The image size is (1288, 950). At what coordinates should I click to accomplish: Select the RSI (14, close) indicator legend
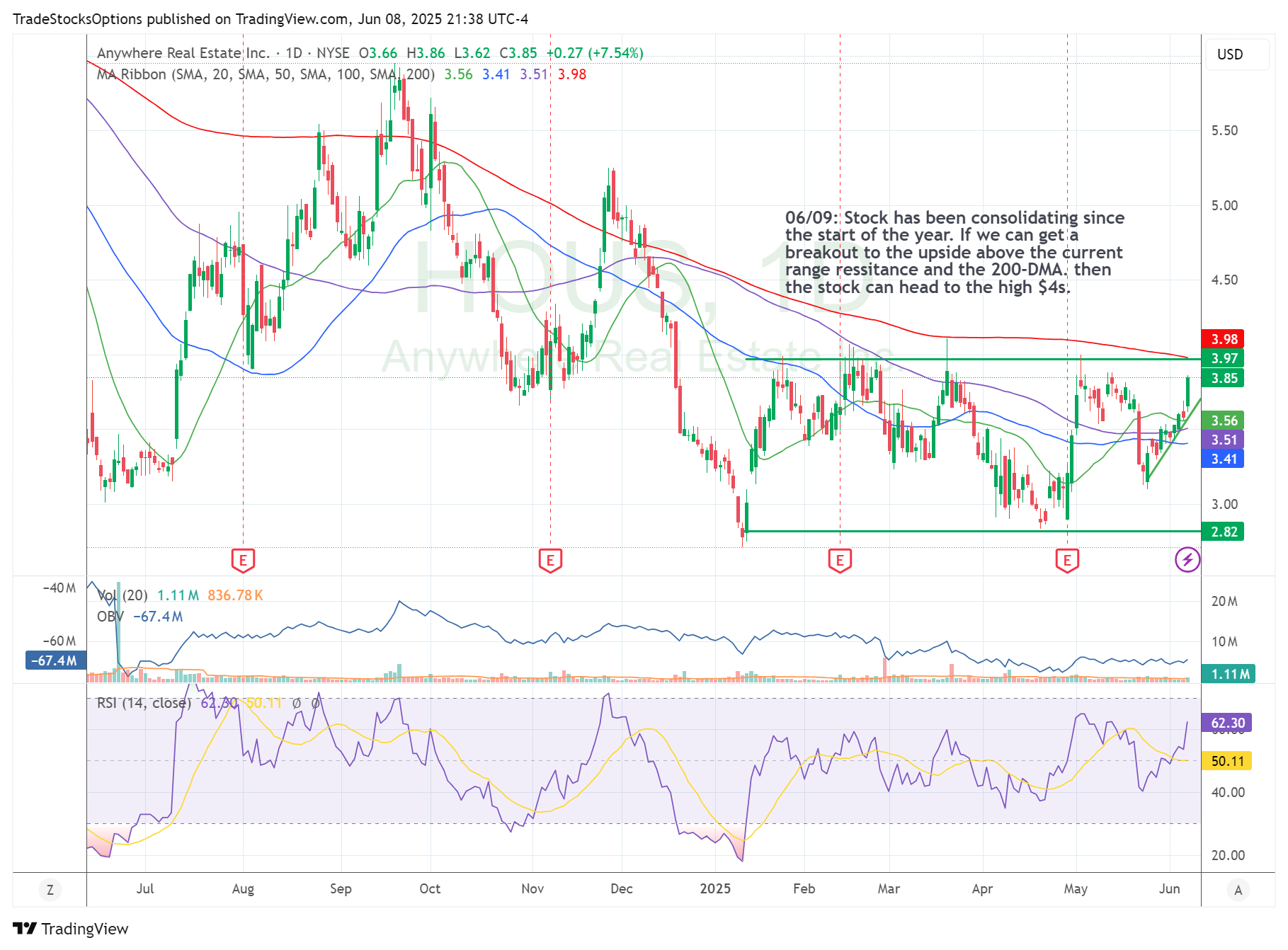pos(144,703)
